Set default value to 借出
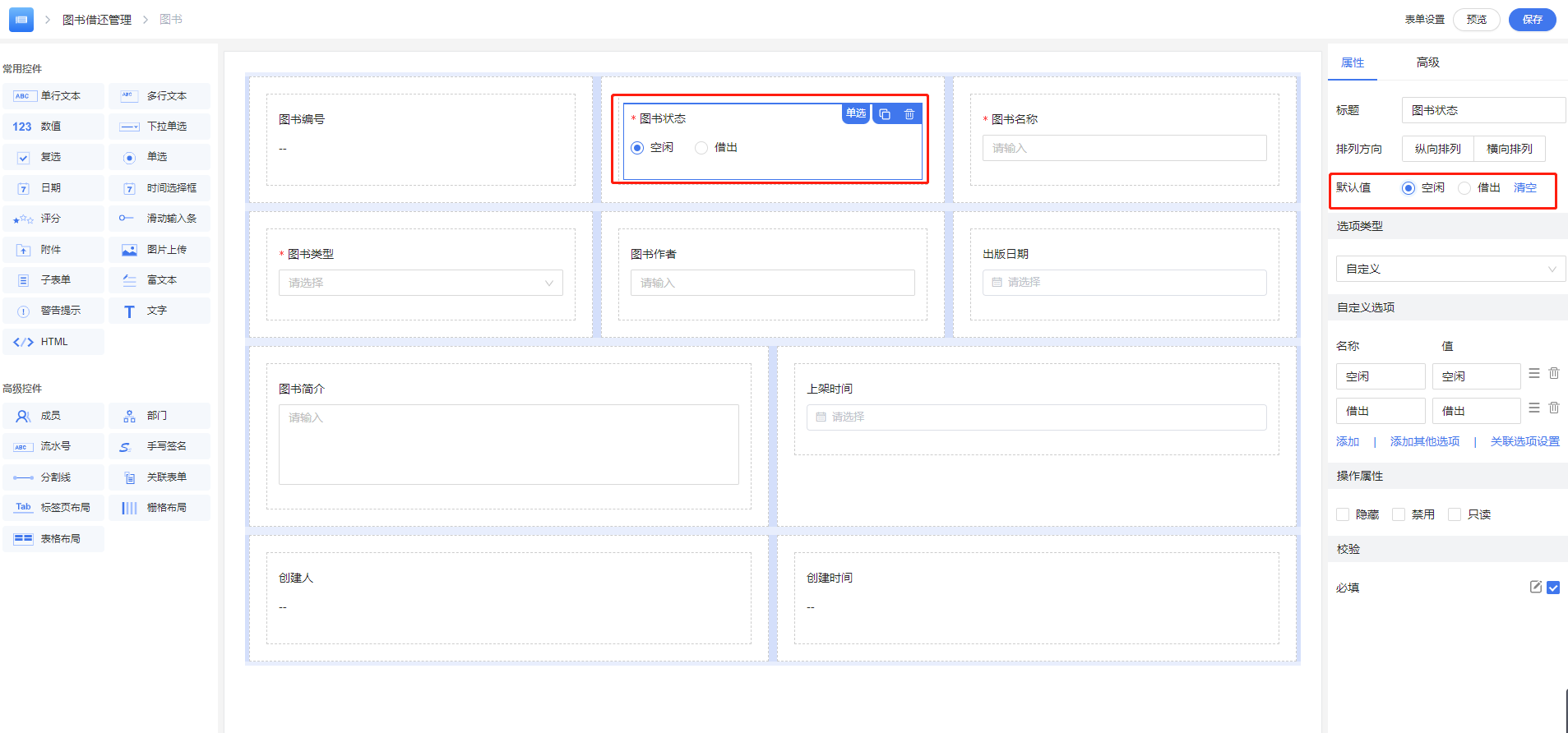The width and height of the screenshot is (1568, 733). tap(1464, 188)
